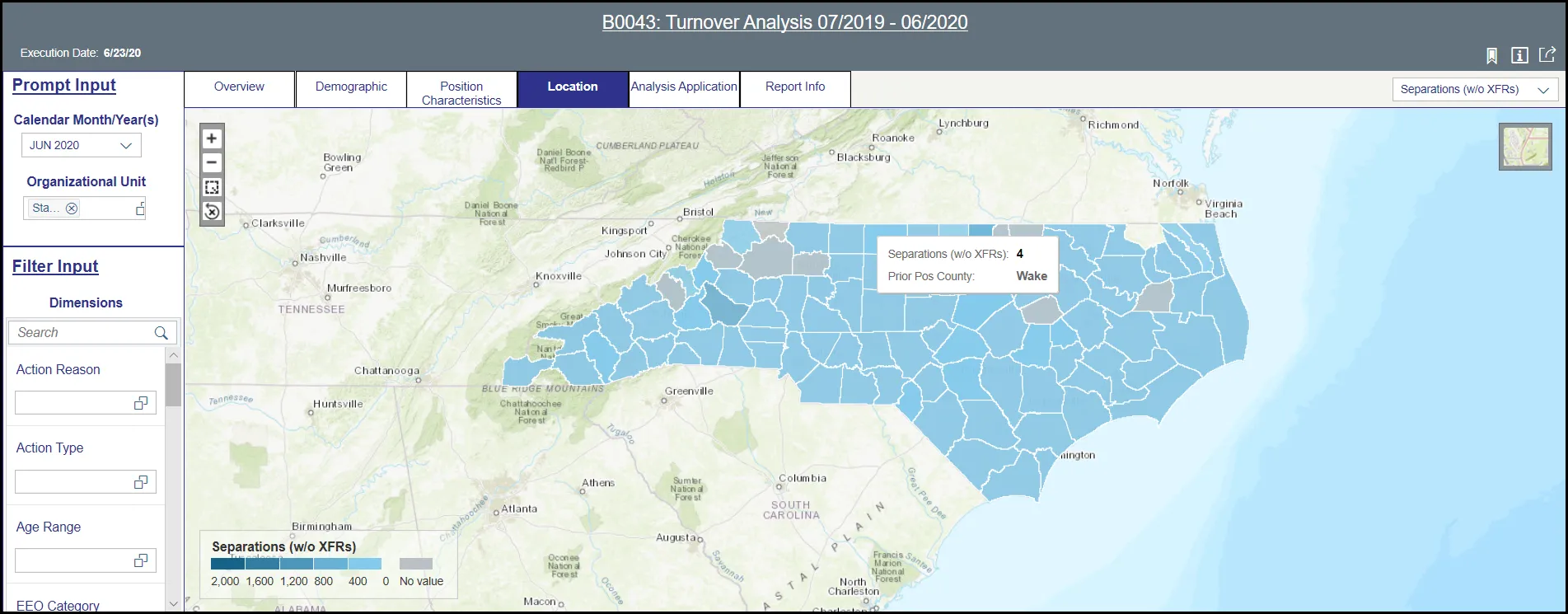The image size is (1568, 614).
Task: Click the magnifier icon in Dimensions search
Action: click(161, 333)
